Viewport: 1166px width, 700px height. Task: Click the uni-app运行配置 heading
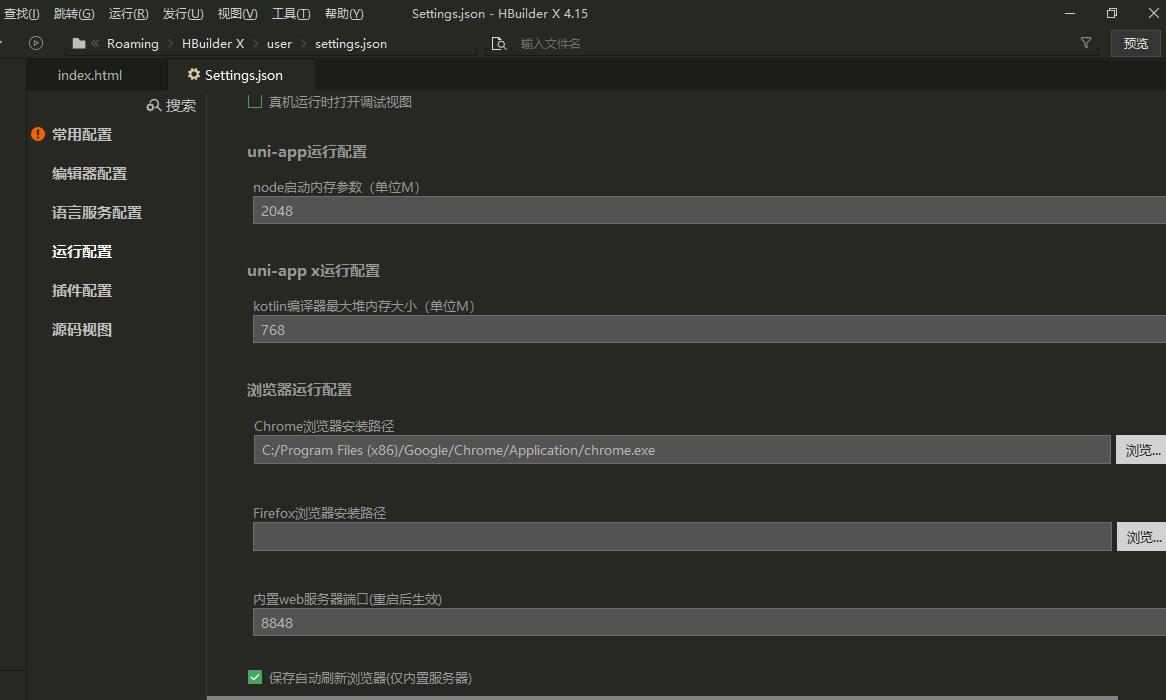point(307,152)
